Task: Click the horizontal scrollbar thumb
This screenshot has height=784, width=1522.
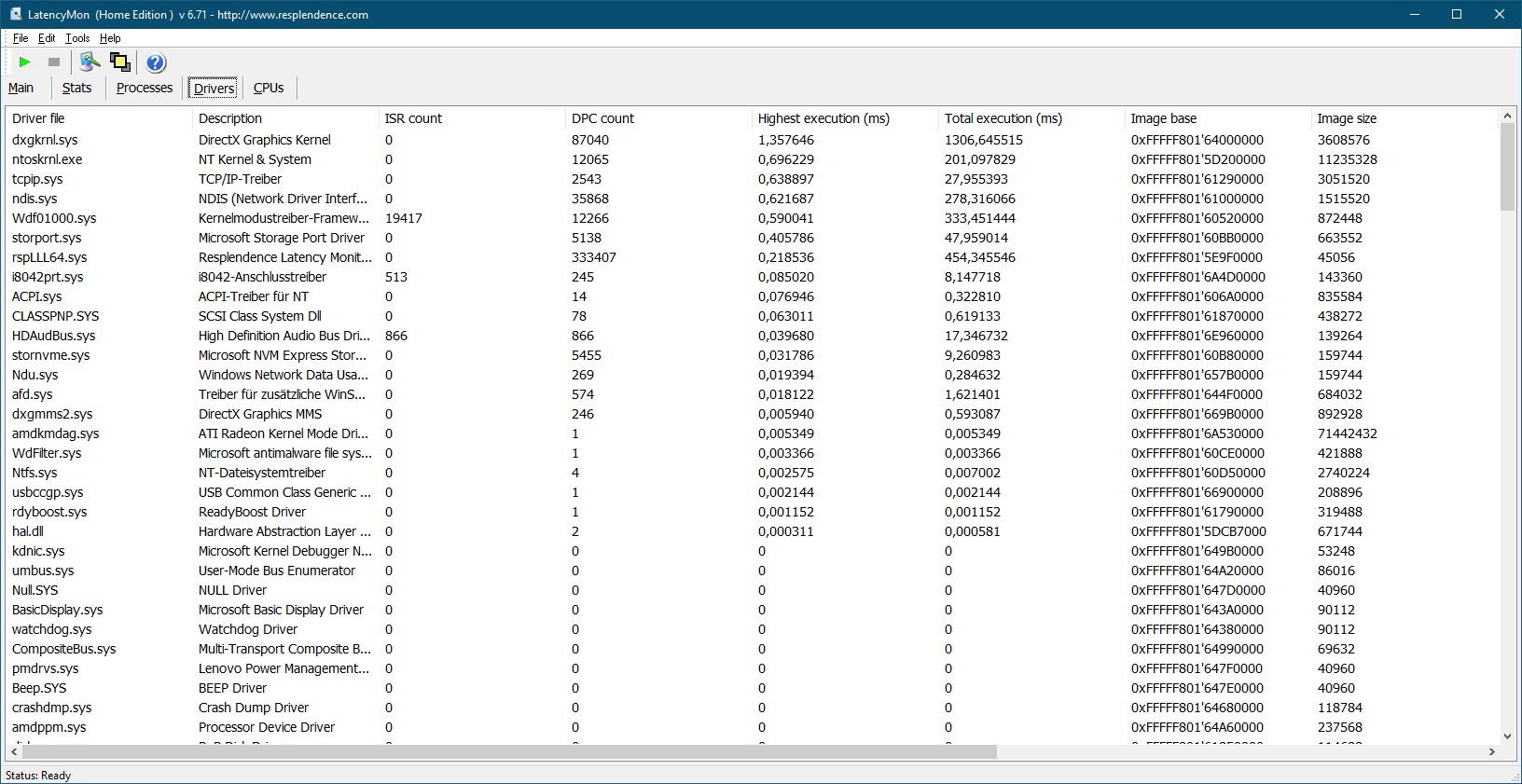Action: tap(509, 751)
